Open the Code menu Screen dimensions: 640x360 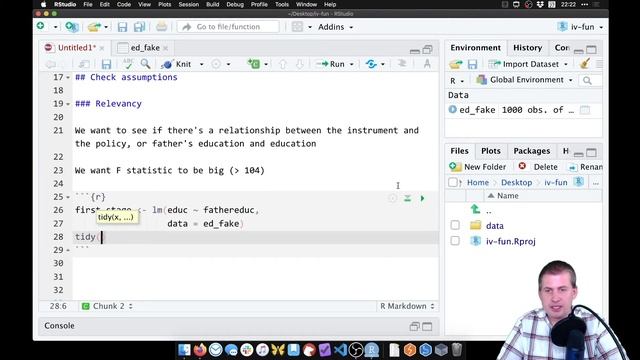click(x=124, y=4)
